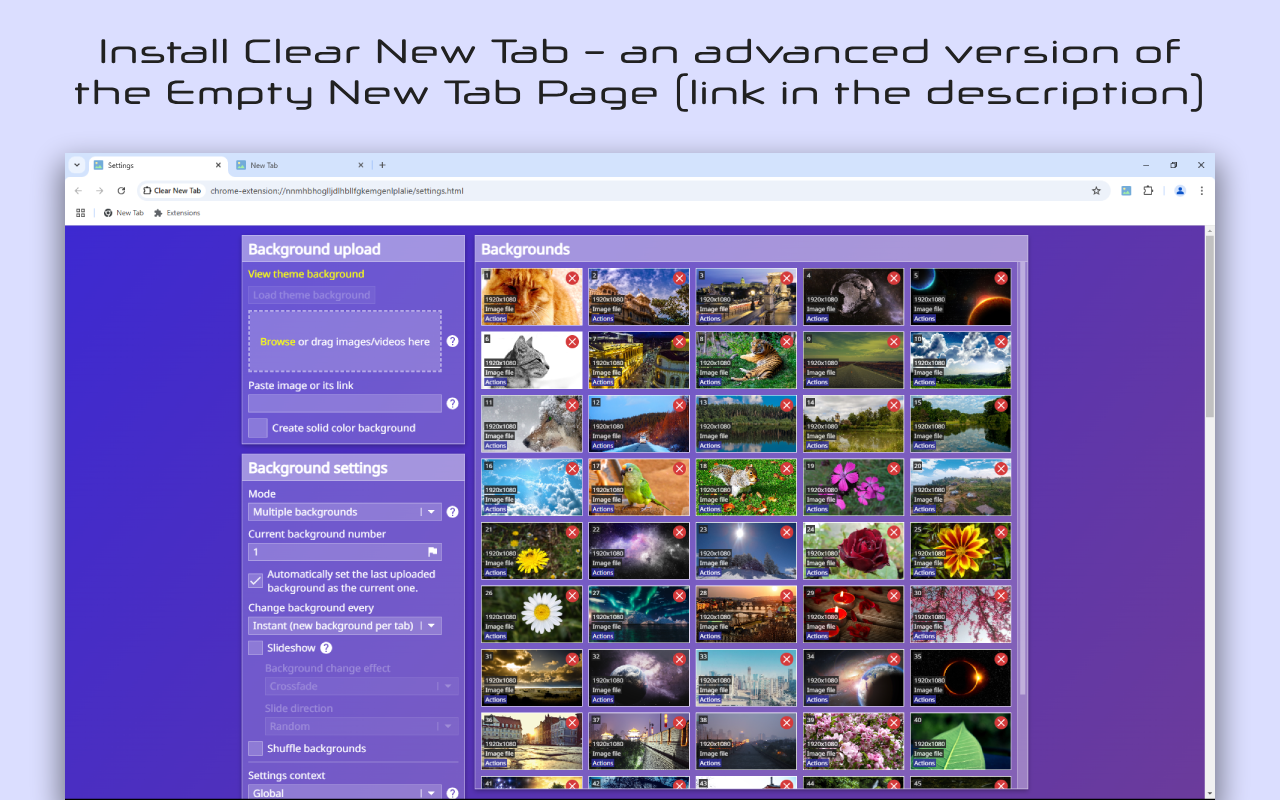The image size is (1280, 800).
Task: Click the browser profile avatar icon
Action: [1179, 190]
